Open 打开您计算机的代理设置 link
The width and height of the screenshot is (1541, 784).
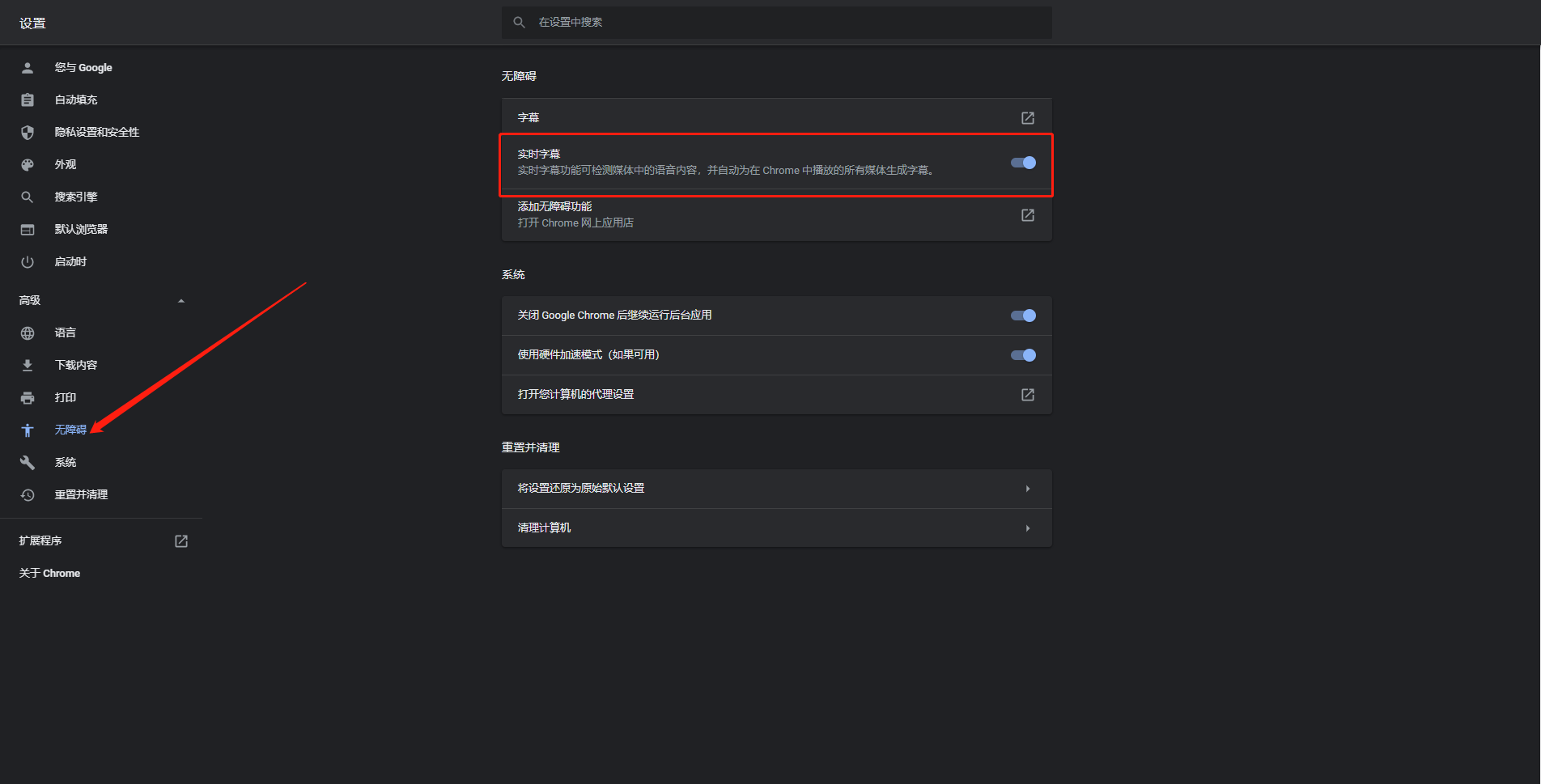tap(1027, 395)
